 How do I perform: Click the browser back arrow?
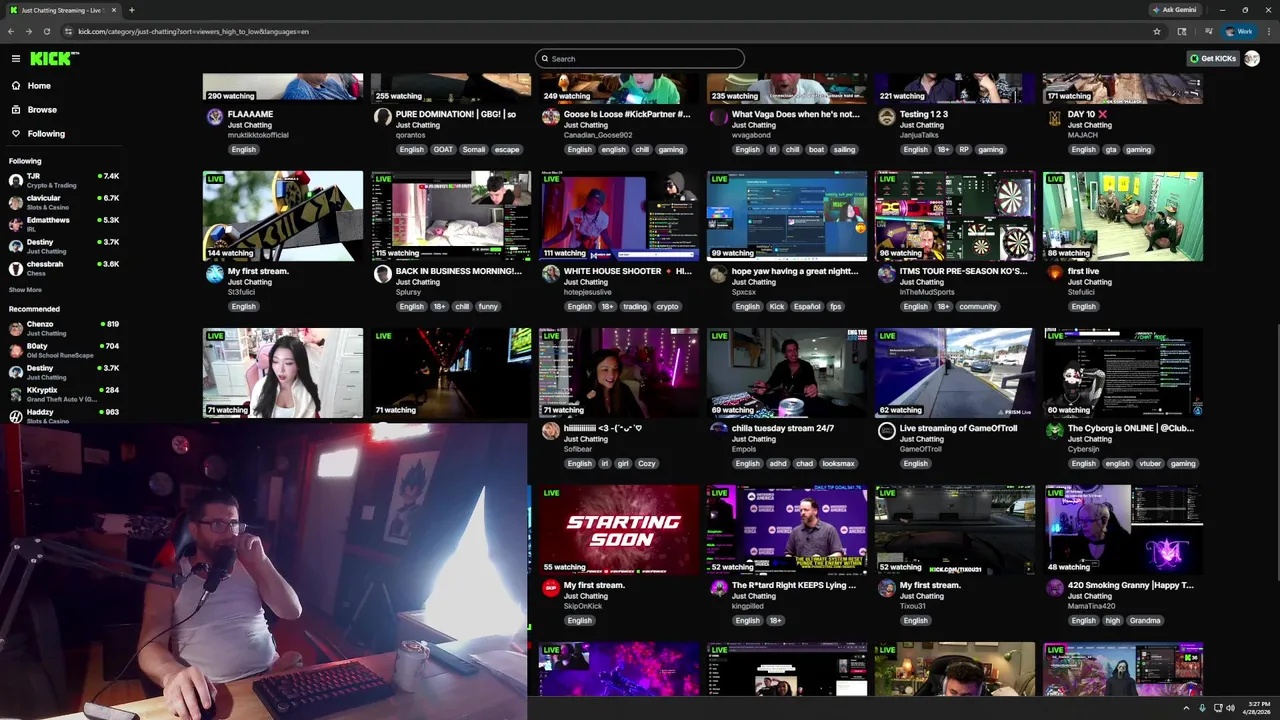pos(11,31)
